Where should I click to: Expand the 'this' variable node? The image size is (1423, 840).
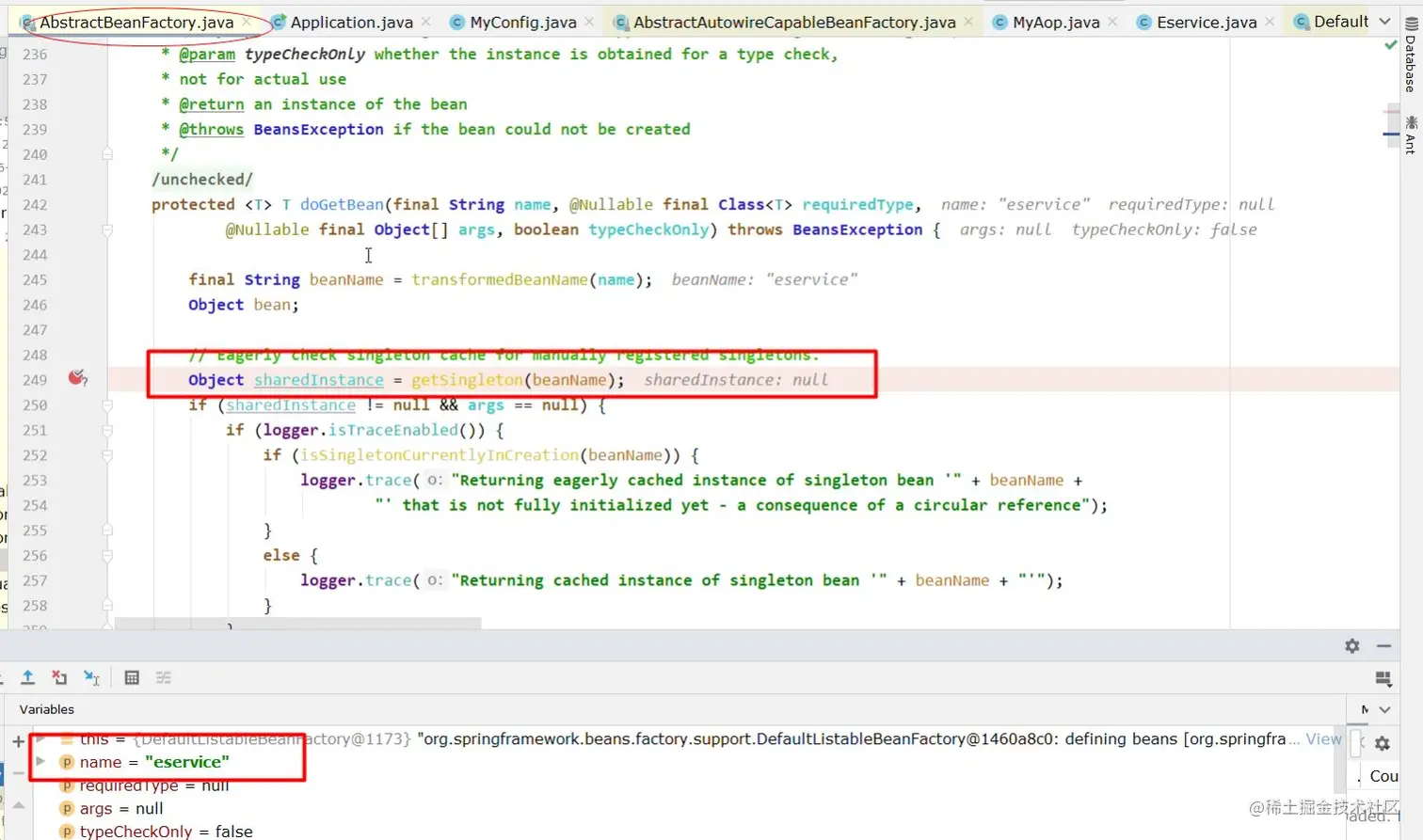[x=40, y=738]
